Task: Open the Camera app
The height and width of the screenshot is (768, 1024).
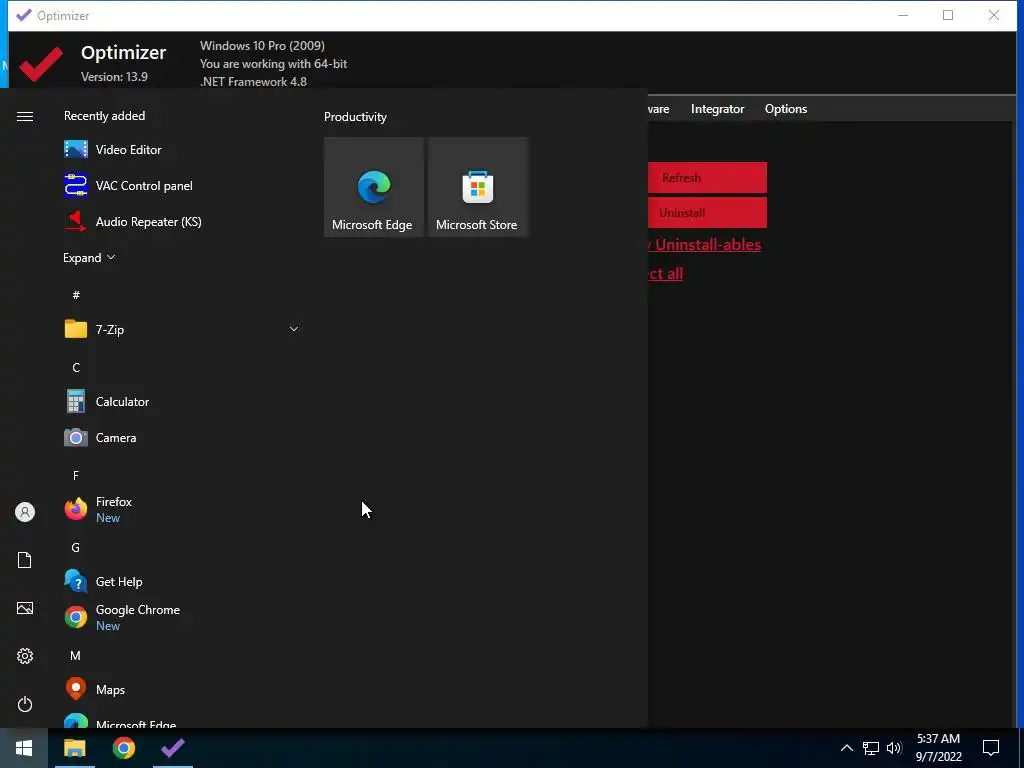Action: point(182,438)
